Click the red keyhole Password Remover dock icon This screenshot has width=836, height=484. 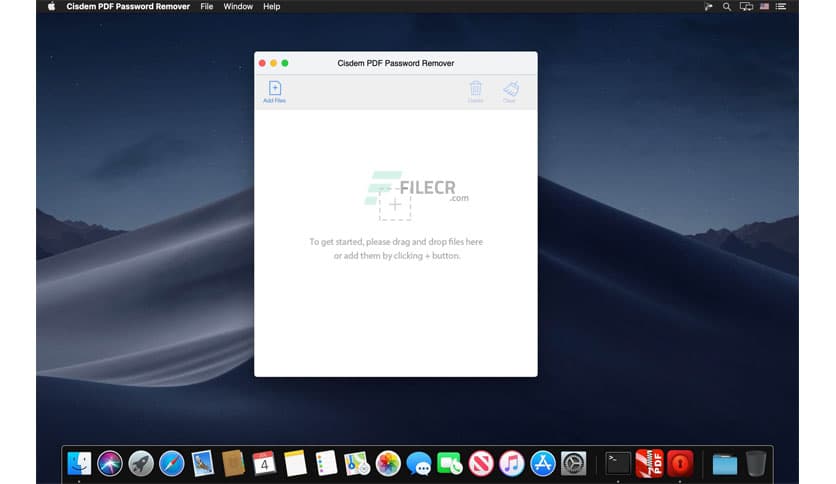point(680,463)
